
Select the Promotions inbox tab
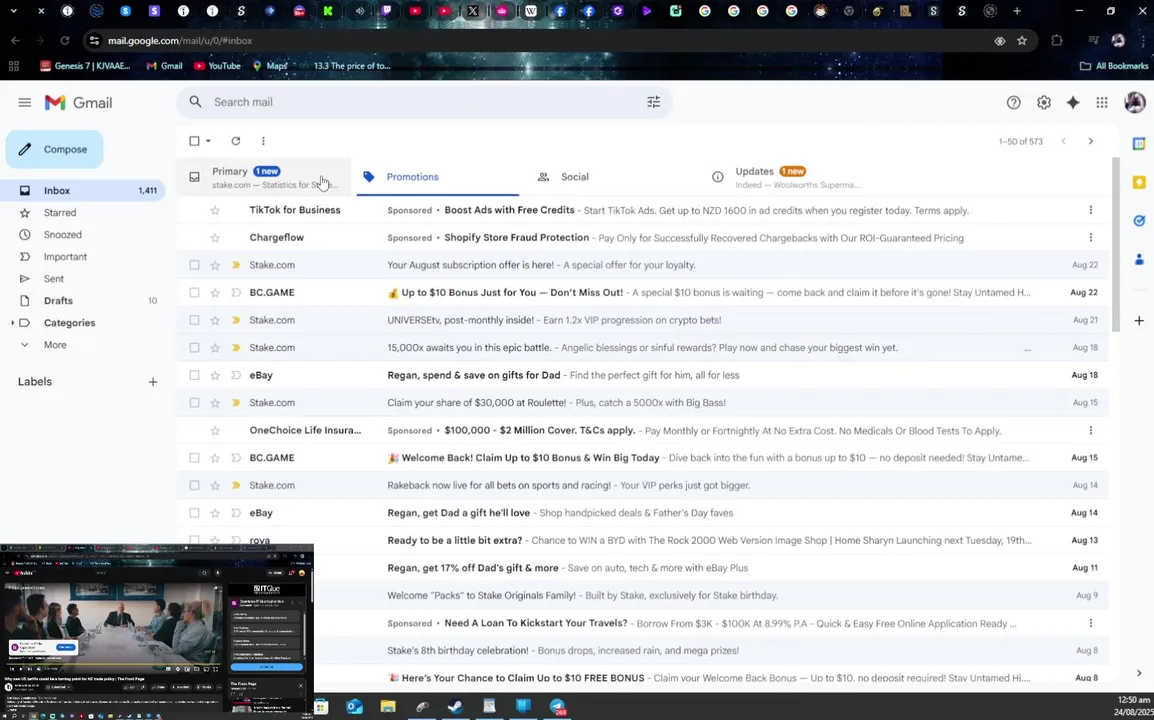[437, 177]
